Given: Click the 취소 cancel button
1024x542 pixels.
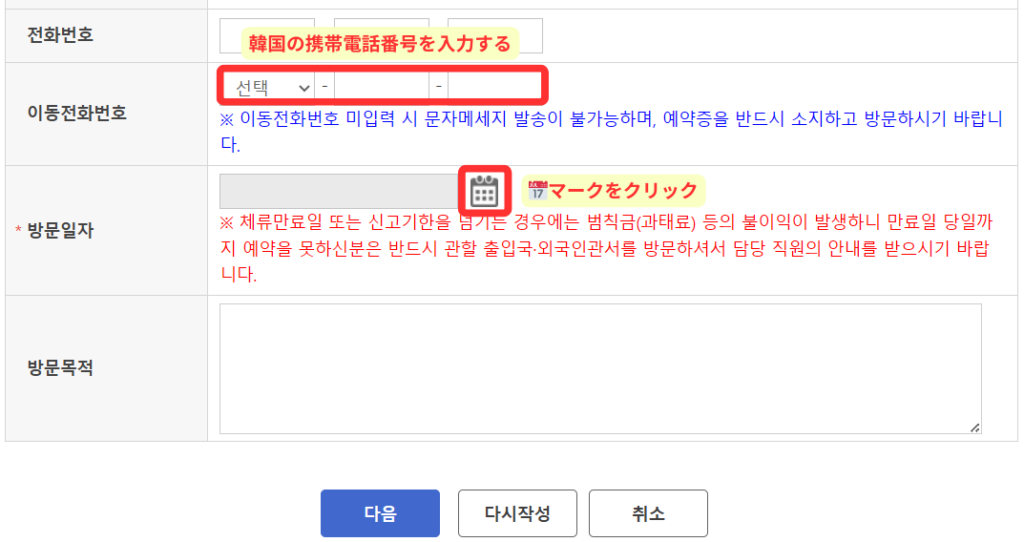Looking at the screenshot, I should point(648,513).
